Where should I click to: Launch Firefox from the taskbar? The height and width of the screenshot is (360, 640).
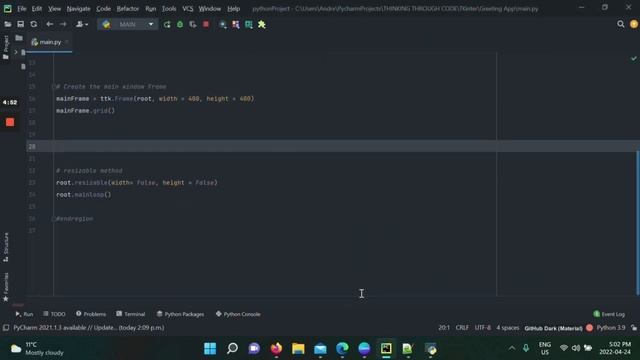pyautogui.click(x=276, y=349)
